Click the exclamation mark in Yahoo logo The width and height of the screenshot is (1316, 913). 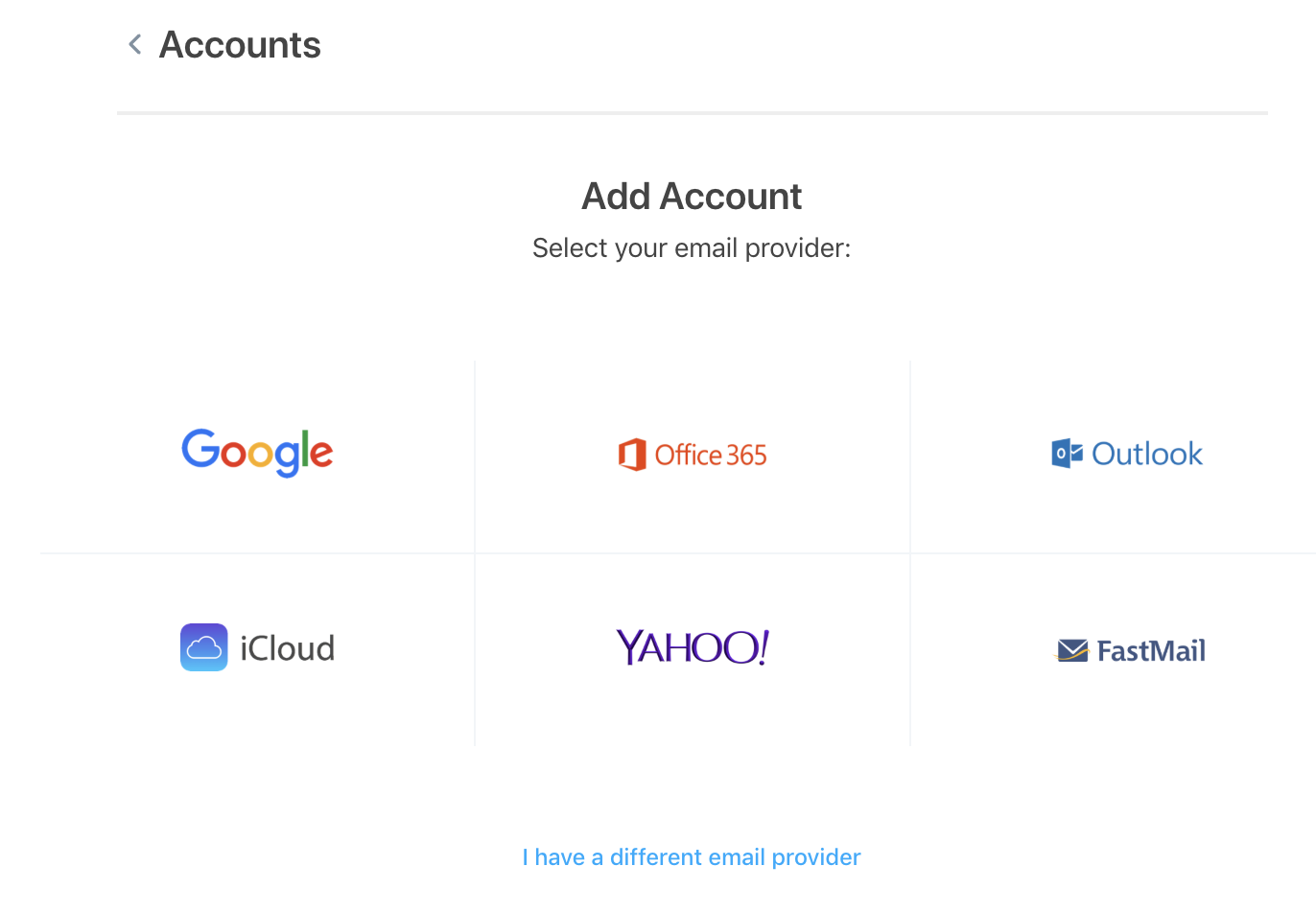(x=762, y=647)
